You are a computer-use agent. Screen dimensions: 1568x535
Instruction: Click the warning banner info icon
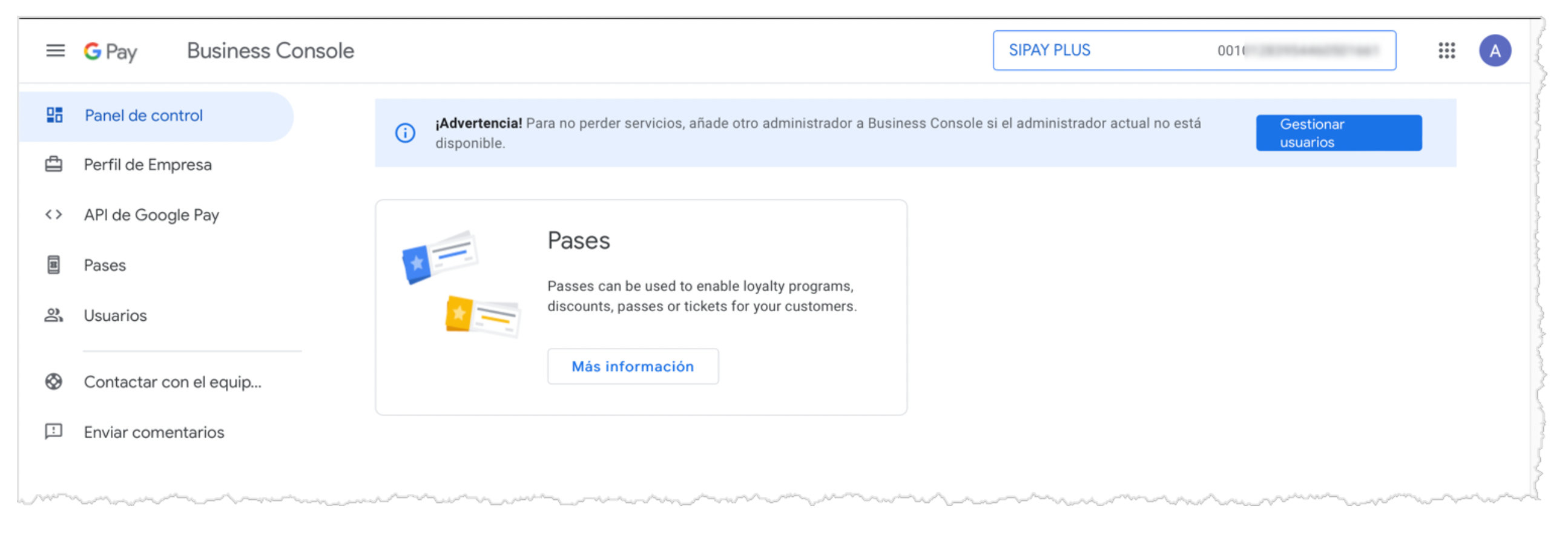point(406,133)
